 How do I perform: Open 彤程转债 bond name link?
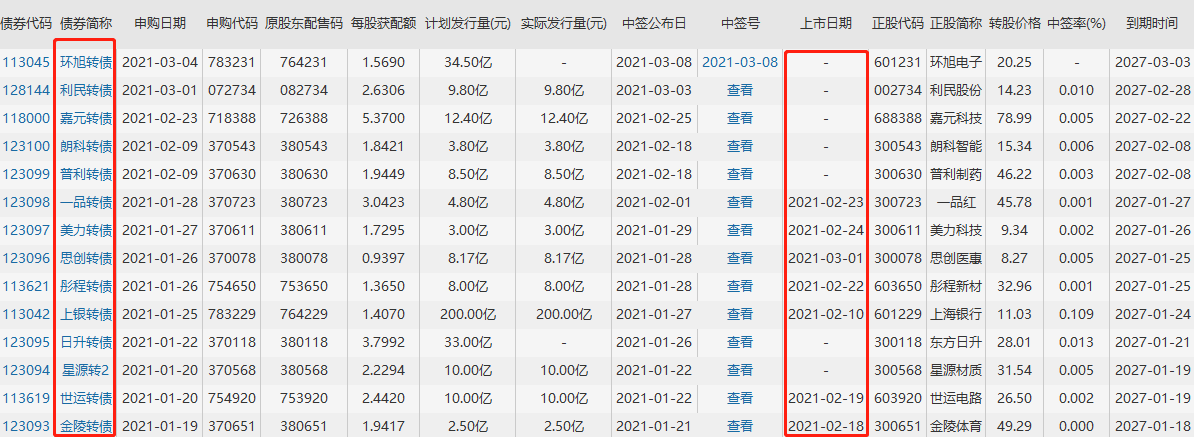(86, 286)
